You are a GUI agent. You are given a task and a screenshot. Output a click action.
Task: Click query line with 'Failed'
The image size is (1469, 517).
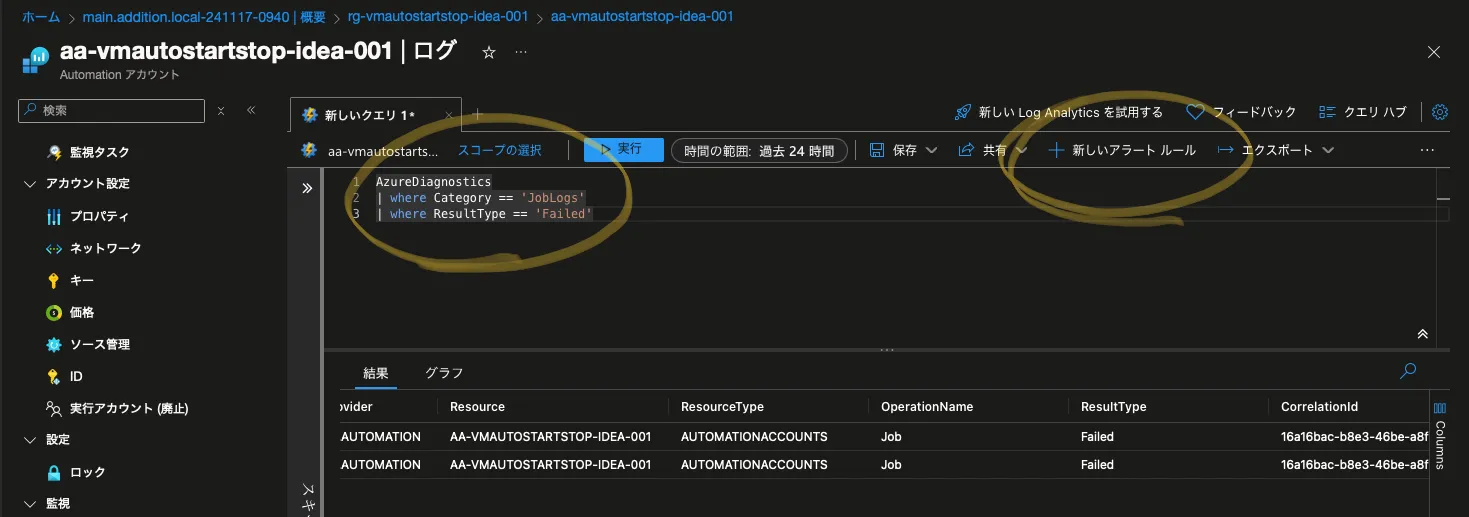coord(484,214)
